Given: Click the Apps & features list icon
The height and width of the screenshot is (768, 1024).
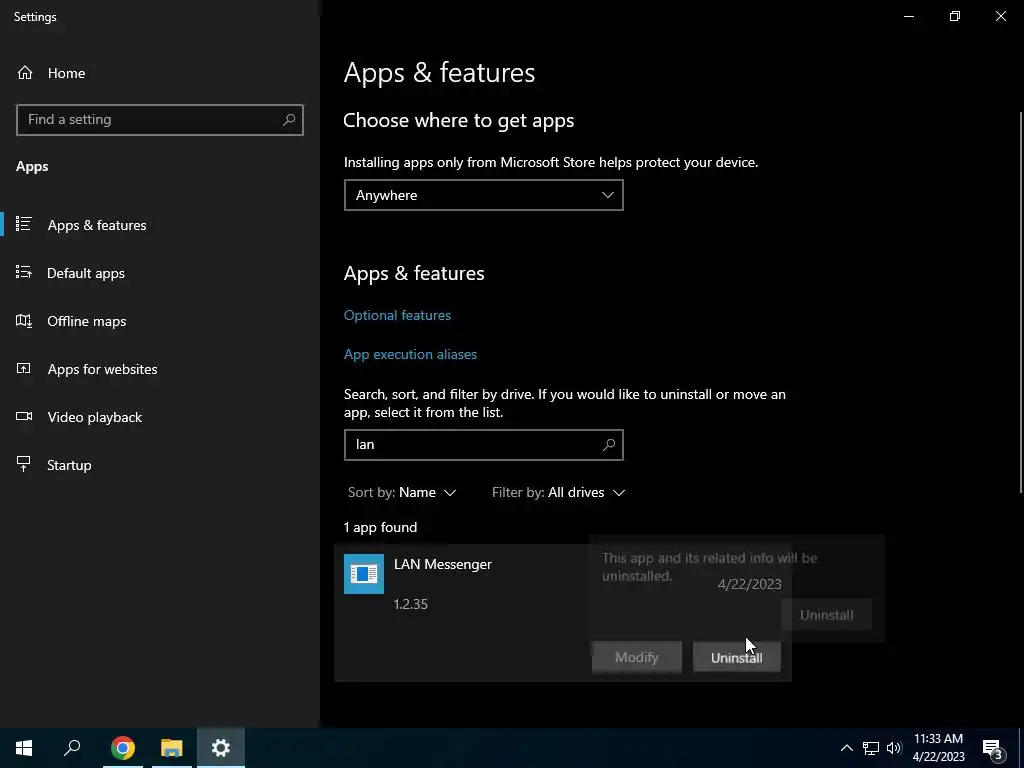Looking at the screenshot, I should 24,224.
